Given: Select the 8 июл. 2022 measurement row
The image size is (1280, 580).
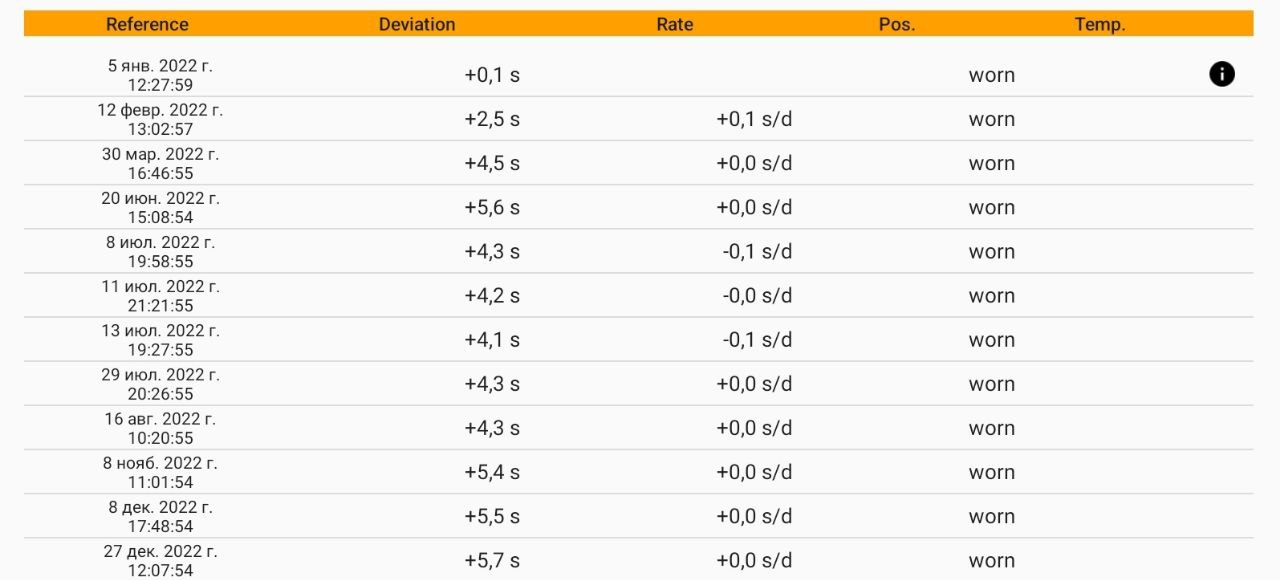Looking at the screenshot, I should click(160, 251).
